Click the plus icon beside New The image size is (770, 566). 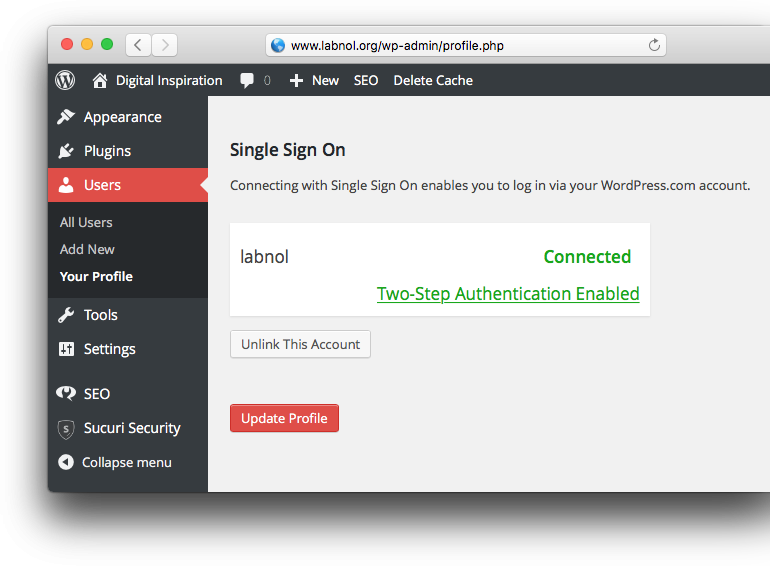(x=296, y=81)
